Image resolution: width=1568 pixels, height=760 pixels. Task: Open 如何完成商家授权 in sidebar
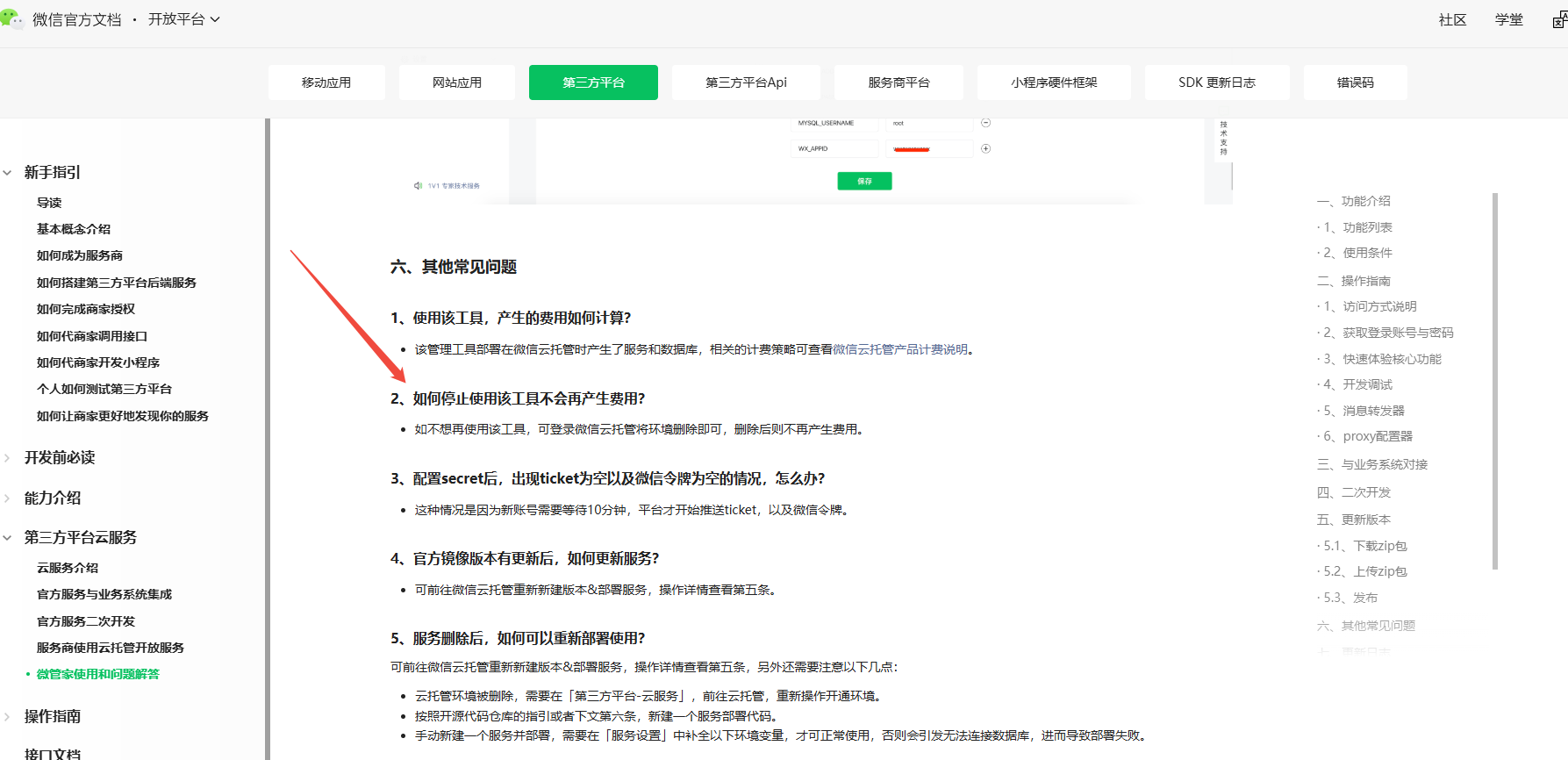(x=86, y=309)
